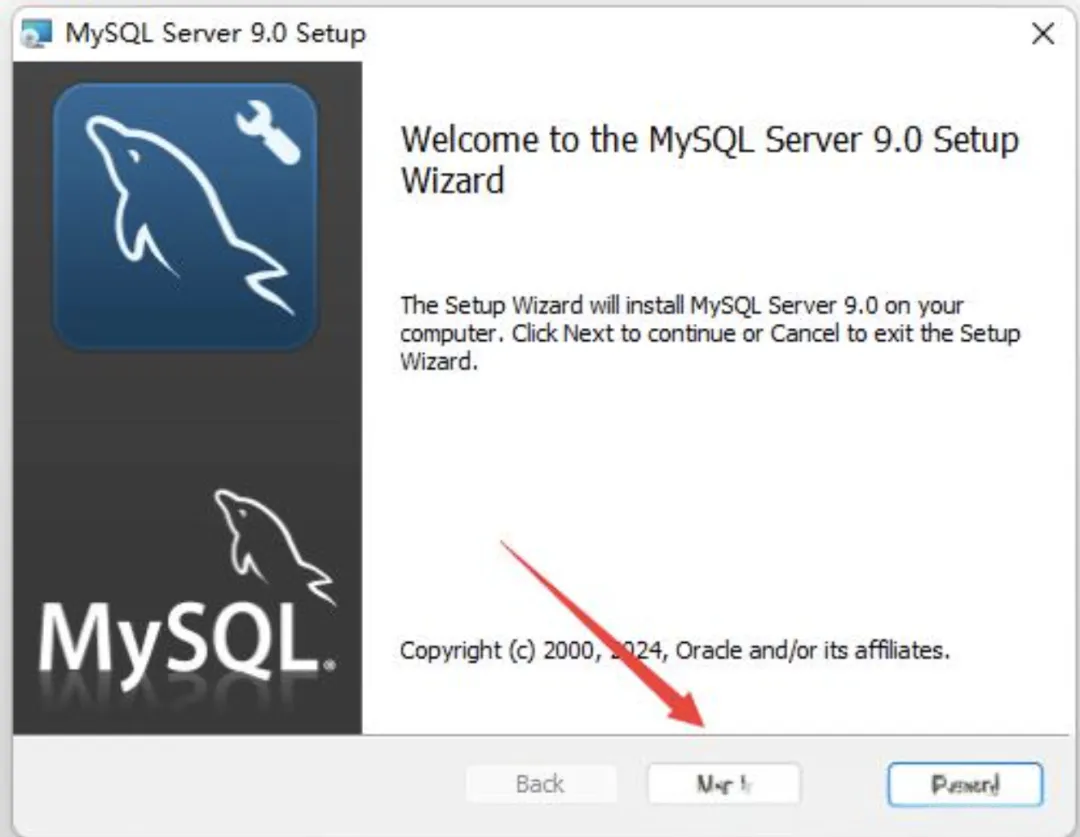Viewport: 1080px width, 837px height.
Task: Click the blue-outlined Cancel button
Action: pyautogui.click(x=965, y=784)
